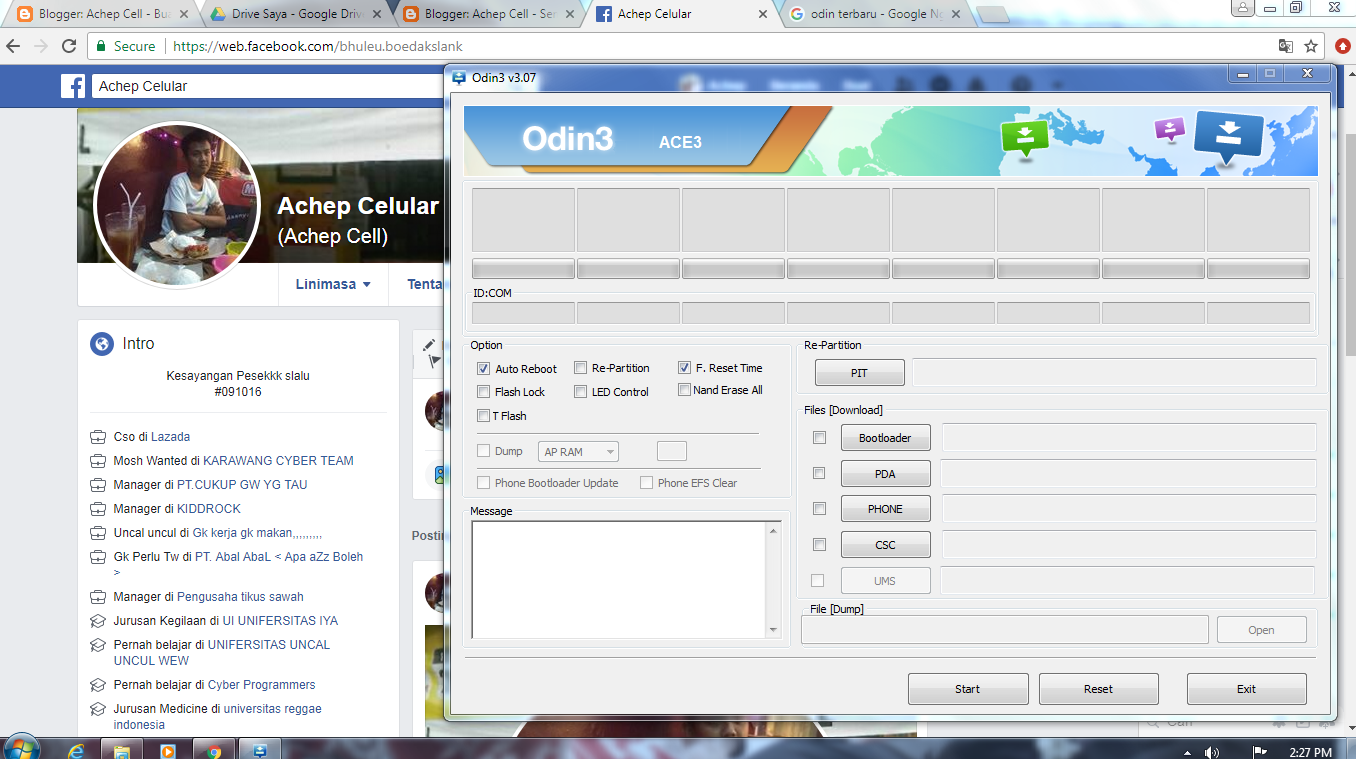Open a new Chrome tab
The image size is (1356, 759).
(x=992, y=15)
